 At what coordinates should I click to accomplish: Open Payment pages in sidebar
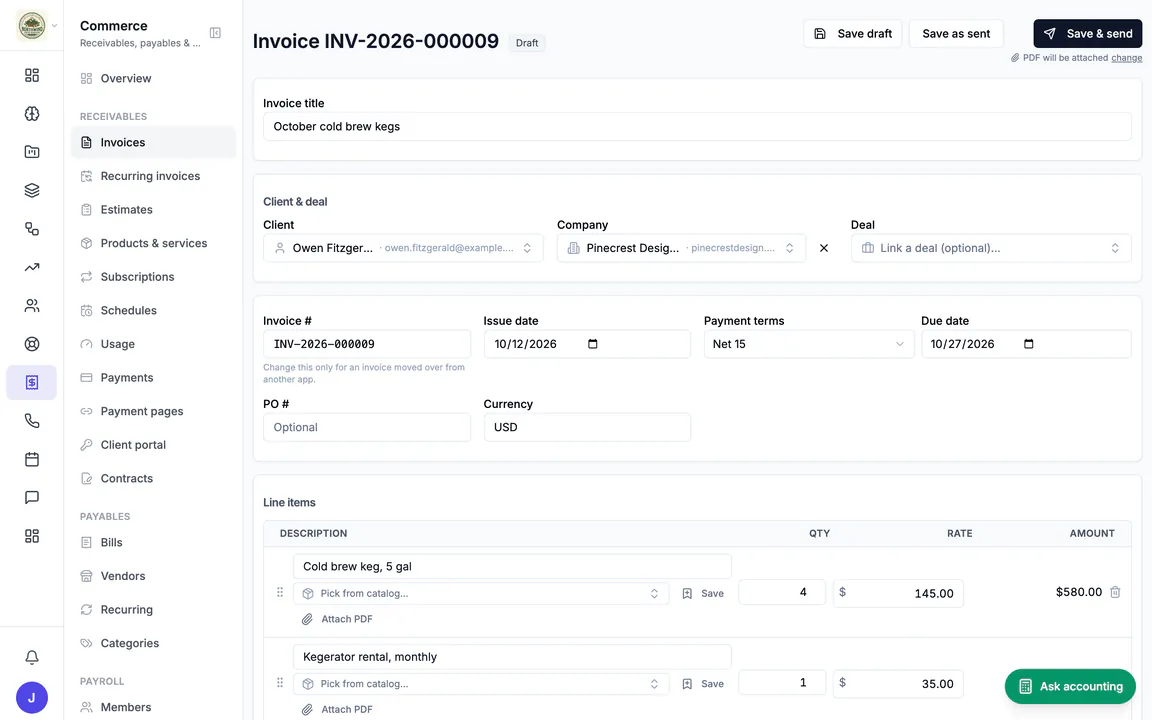[x=153, y=411]
